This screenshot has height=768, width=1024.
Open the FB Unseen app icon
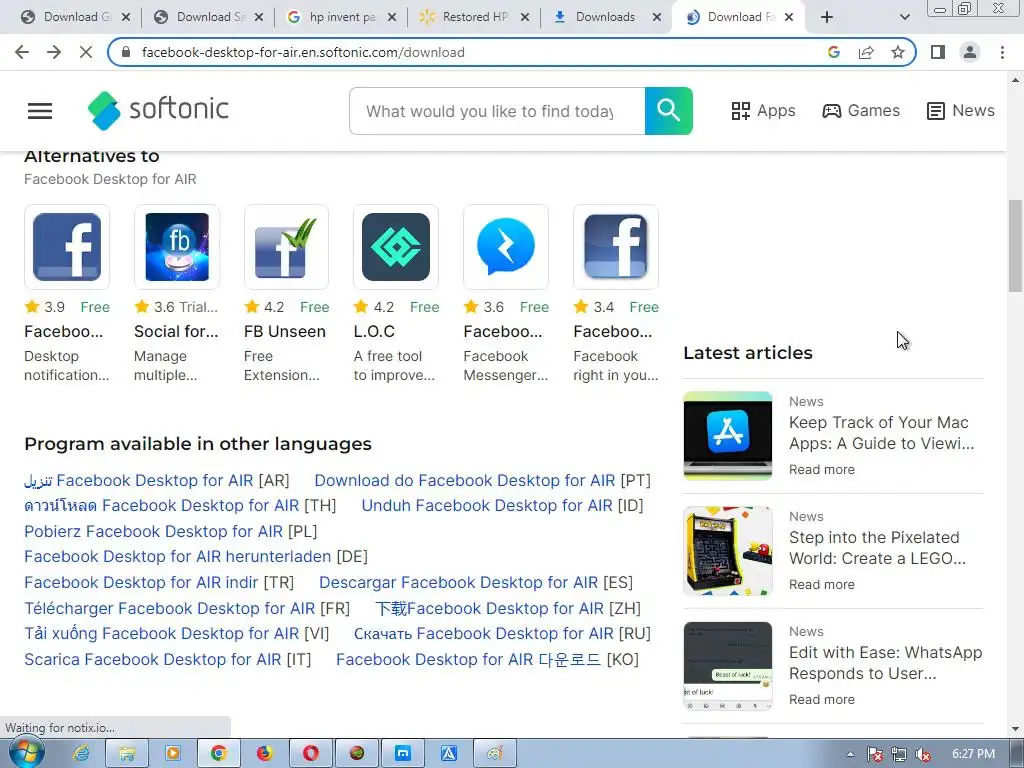point(286,247)
